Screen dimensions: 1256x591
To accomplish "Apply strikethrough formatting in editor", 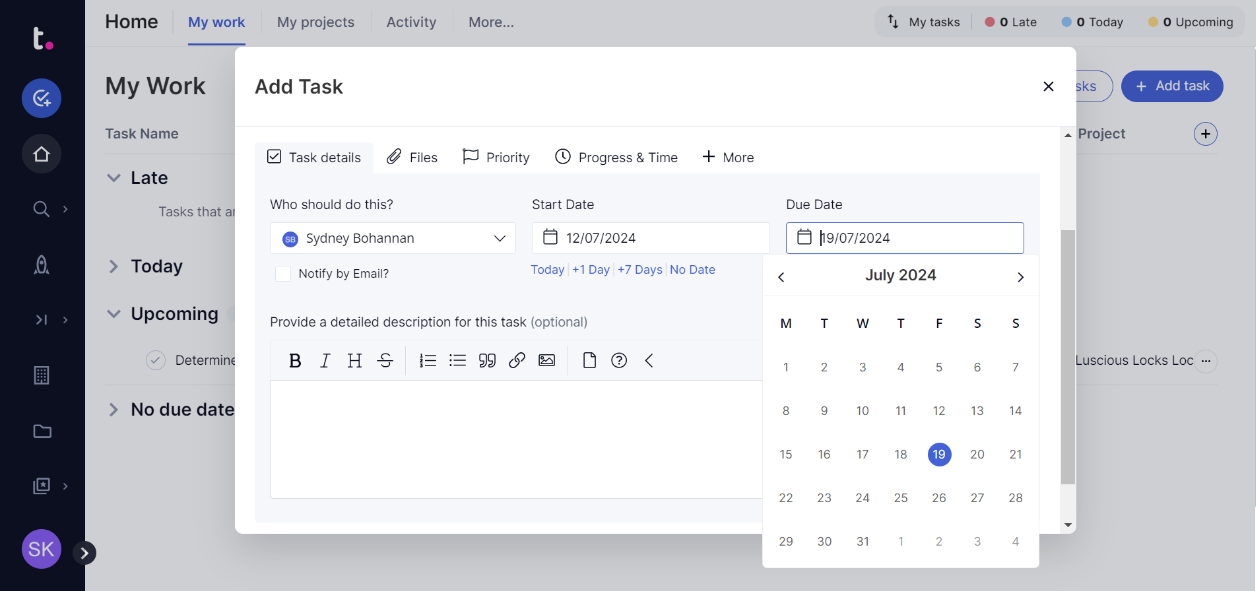I will click(x=385, y=361).
